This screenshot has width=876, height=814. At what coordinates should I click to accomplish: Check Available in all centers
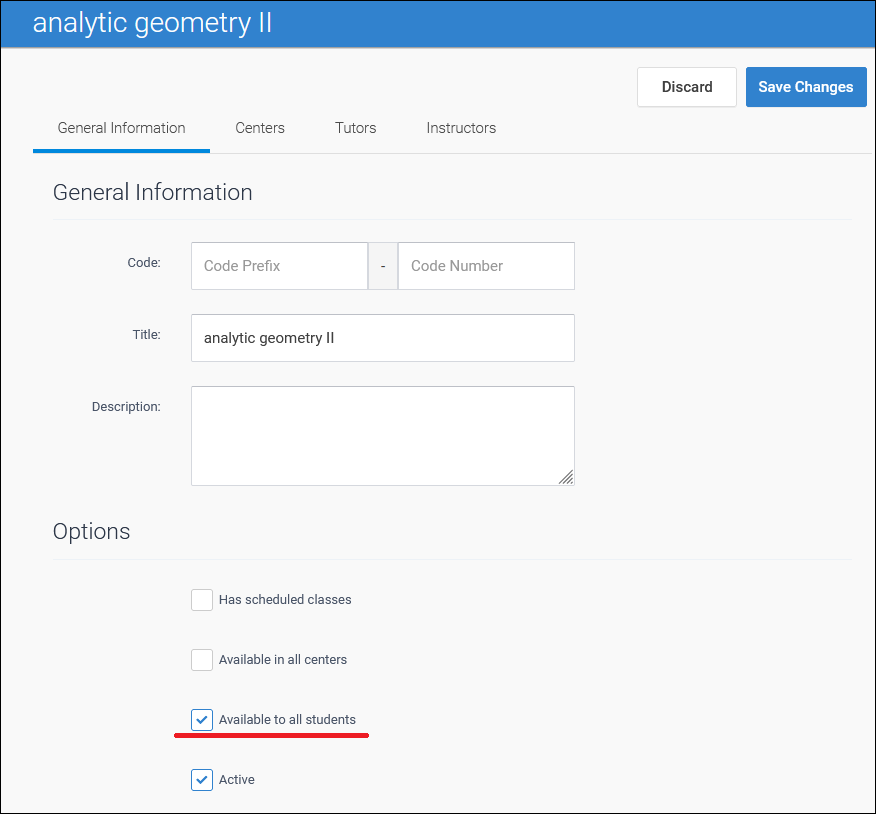202,660
